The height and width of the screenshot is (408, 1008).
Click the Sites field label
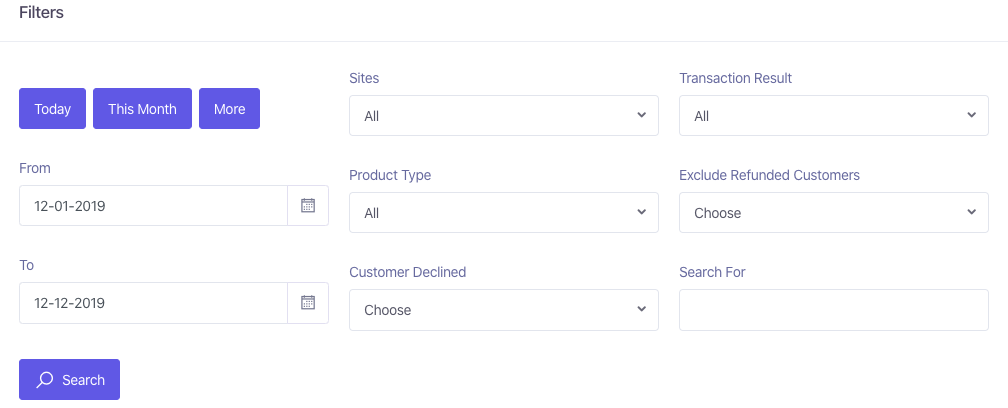tap(364, 78)
